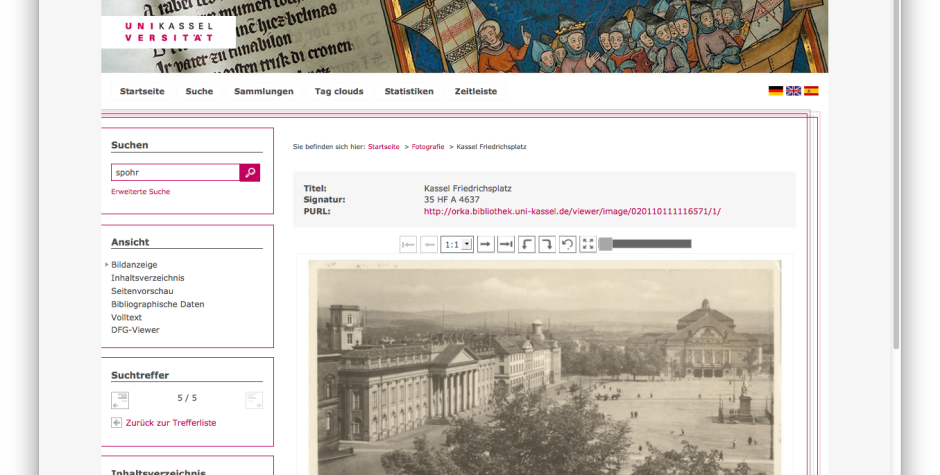Viewport: 940px width, 475px height.
Task: Click the Friedrichsplatz postcard image
Action: pos(544,367)
